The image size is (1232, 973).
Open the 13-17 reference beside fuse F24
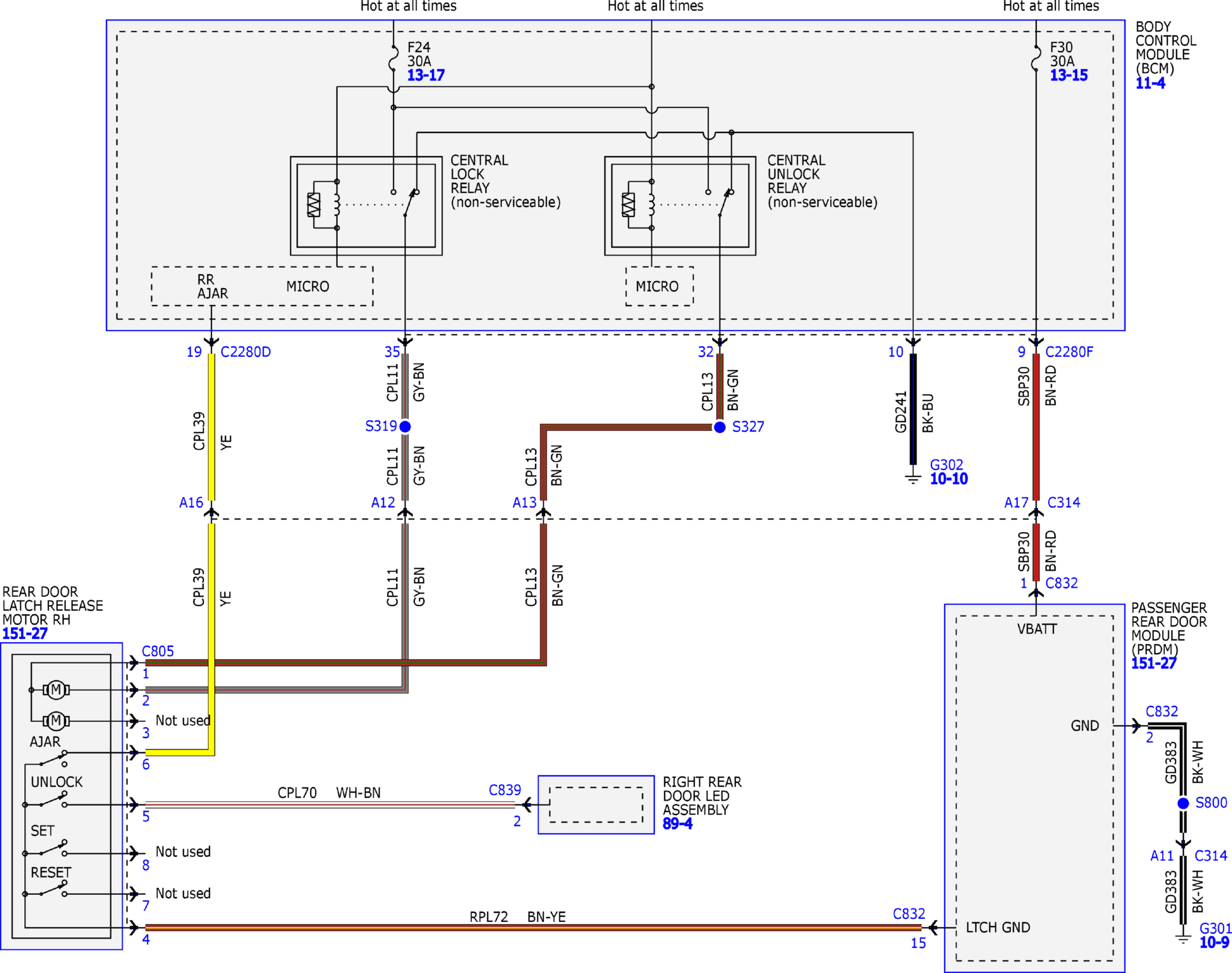click(426, 75)
